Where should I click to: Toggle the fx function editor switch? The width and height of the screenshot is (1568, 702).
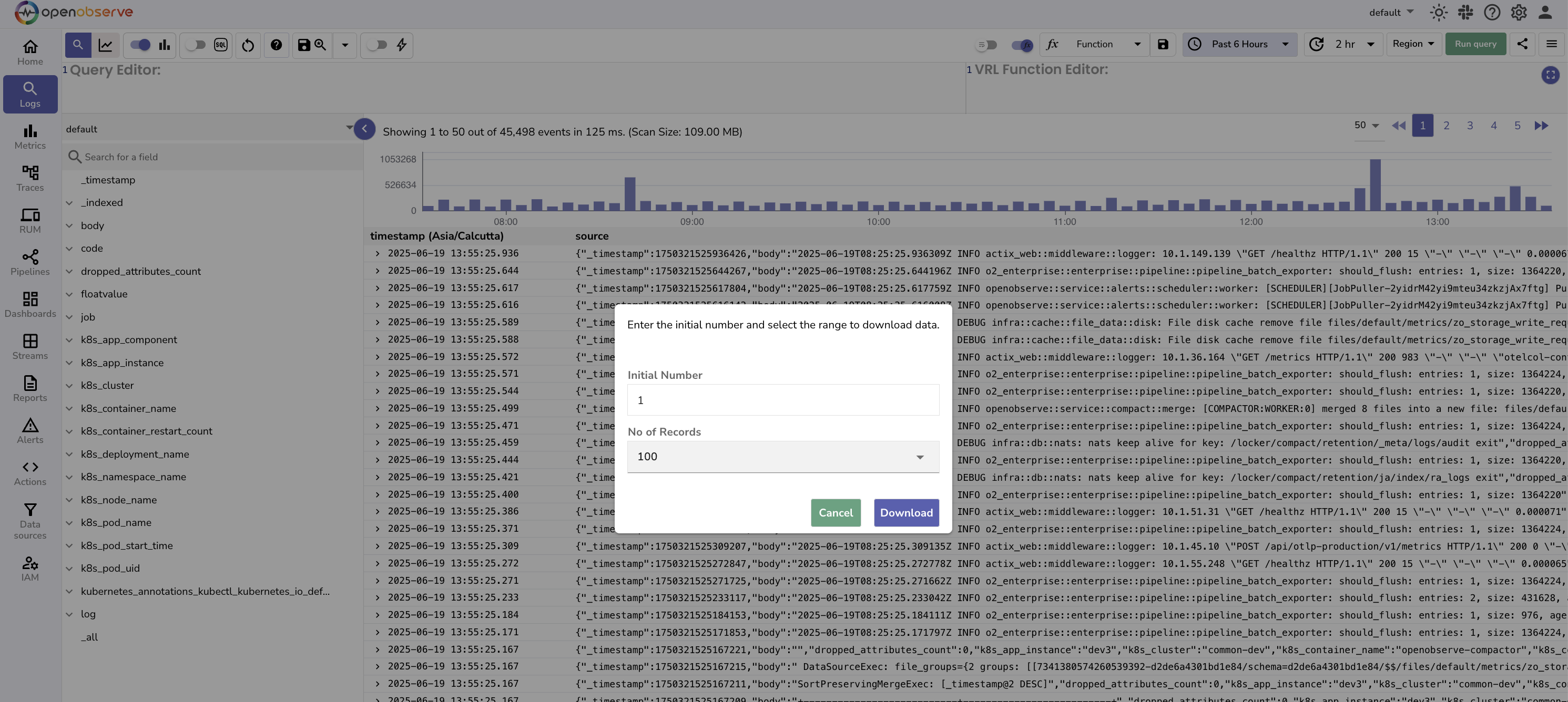coord(1023,45)
